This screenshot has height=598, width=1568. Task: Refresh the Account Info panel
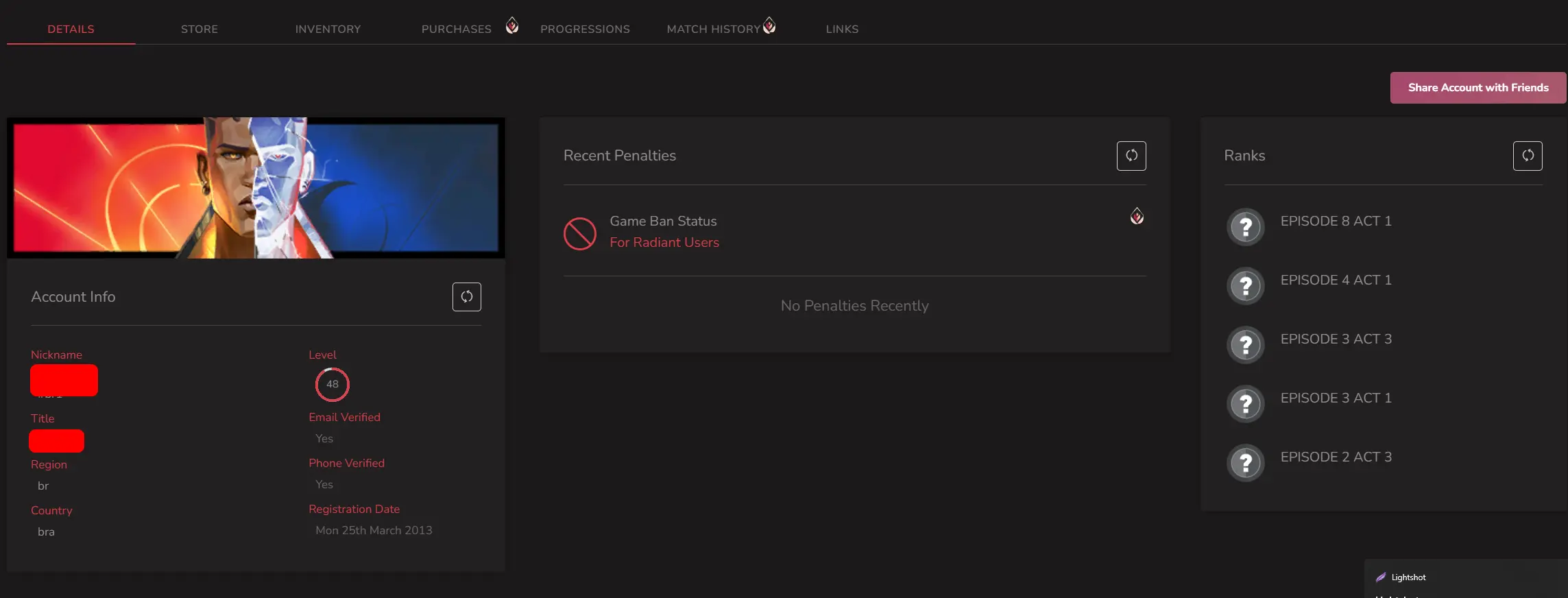coord(466,297)
